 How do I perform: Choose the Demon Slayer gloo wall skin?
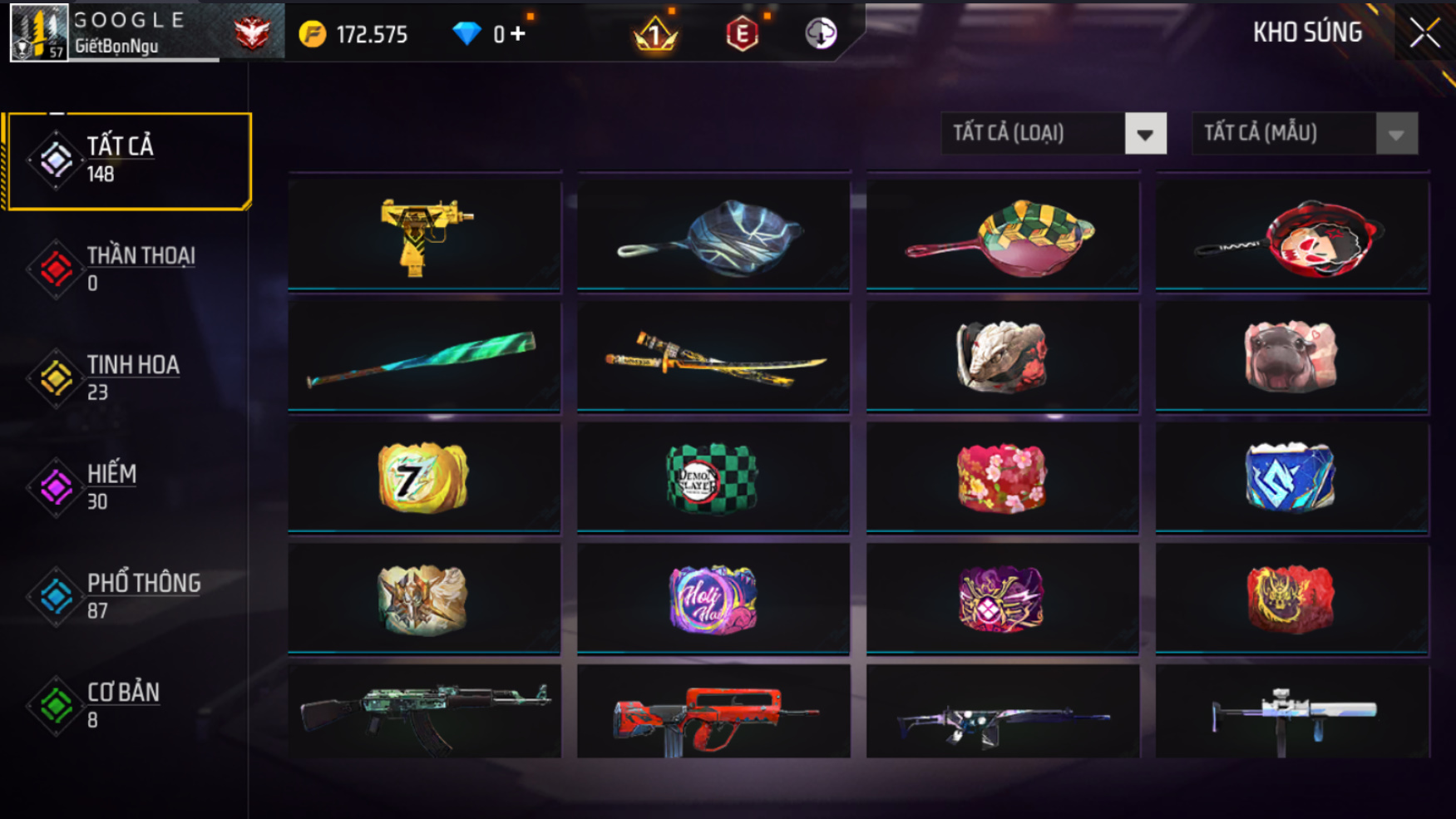[x=713, y=478]
